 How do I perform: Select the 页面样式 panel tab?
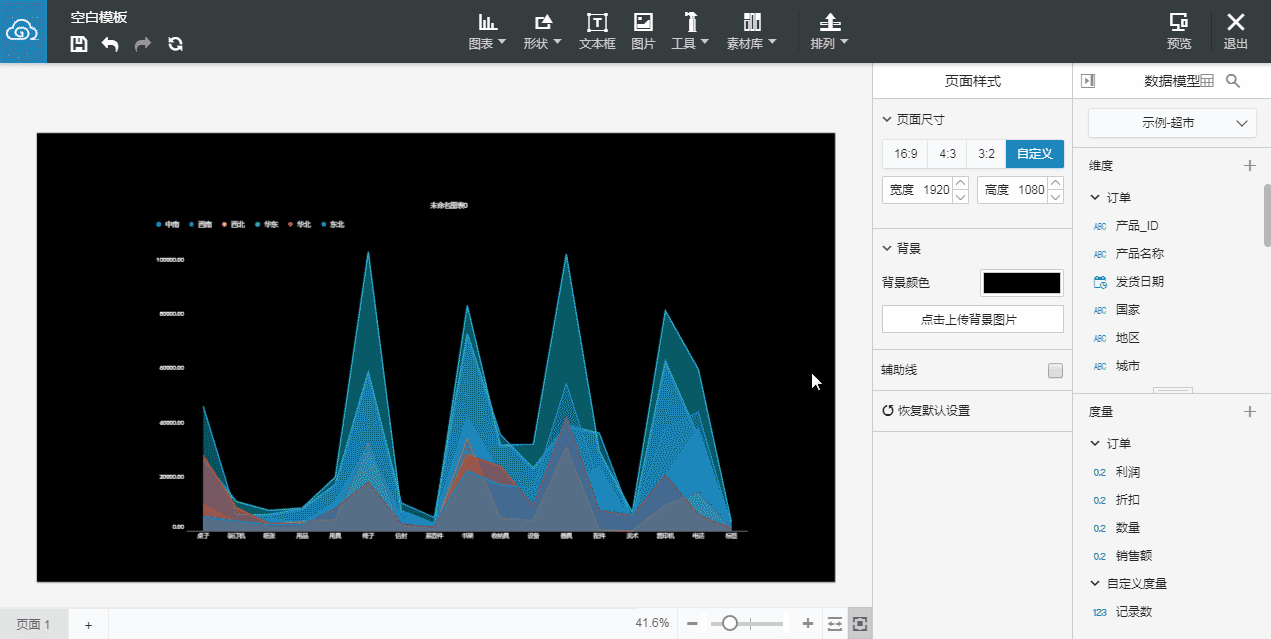pyautogui.click(x=972, y=82)
